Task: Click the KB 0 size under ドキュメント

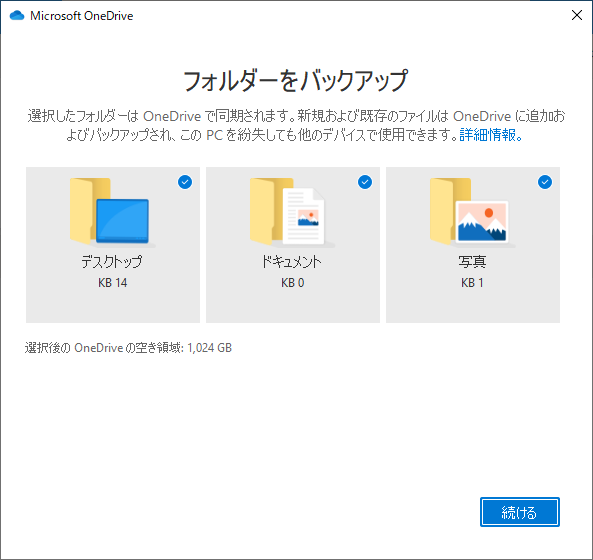Action: click(292, 283)
